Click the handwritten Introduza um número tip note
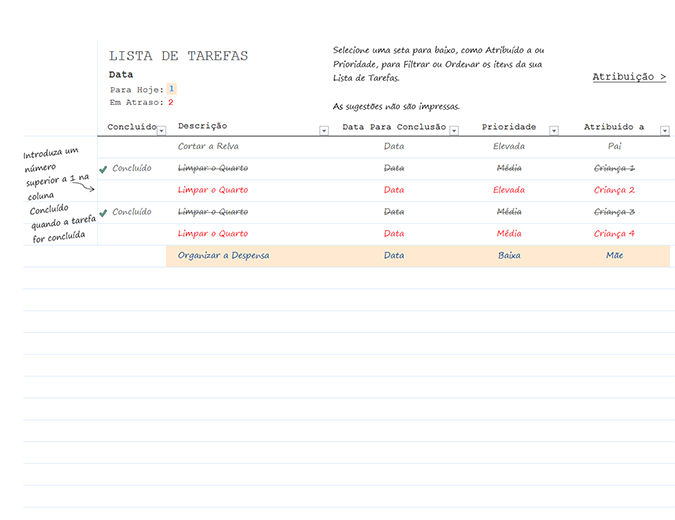Screen dimensions: 675x520 59,195
